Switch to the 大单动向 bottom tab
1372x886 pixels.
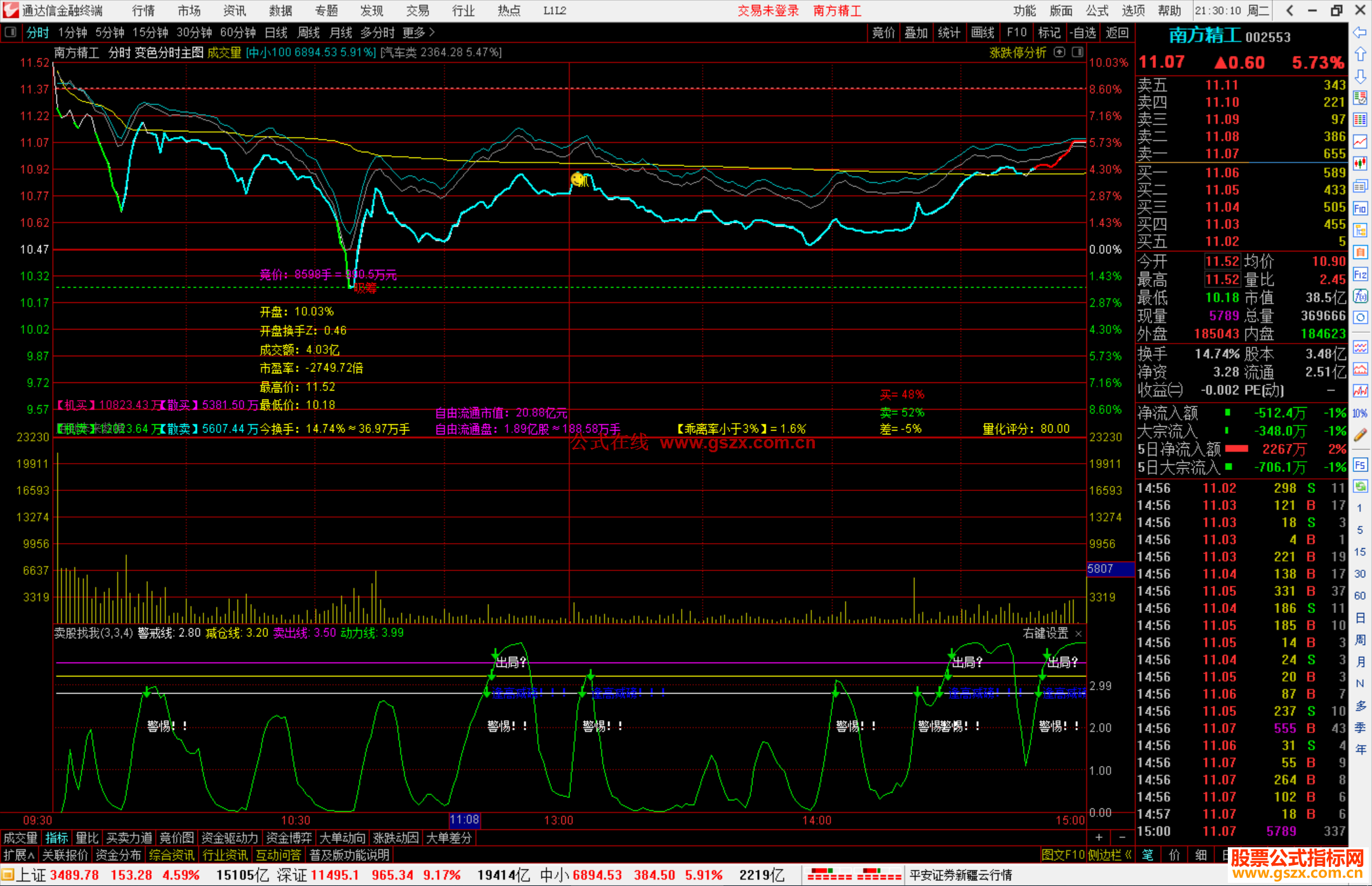(342, 838)
